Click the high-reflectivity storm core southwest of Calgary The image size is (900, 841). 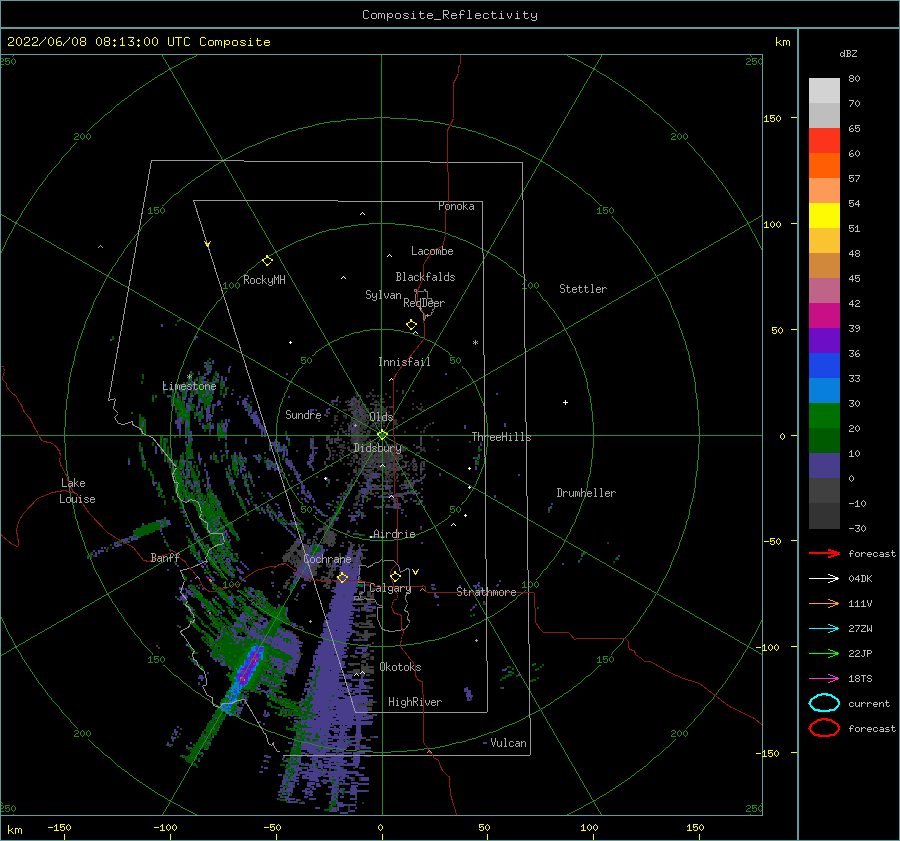tap(249, 666)
